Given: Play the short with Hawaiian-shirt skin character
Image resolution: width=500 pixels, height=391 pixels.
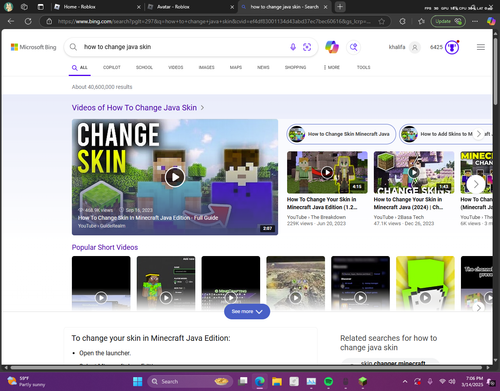Looking at the screenshot, I should click(x=166, y=283).
